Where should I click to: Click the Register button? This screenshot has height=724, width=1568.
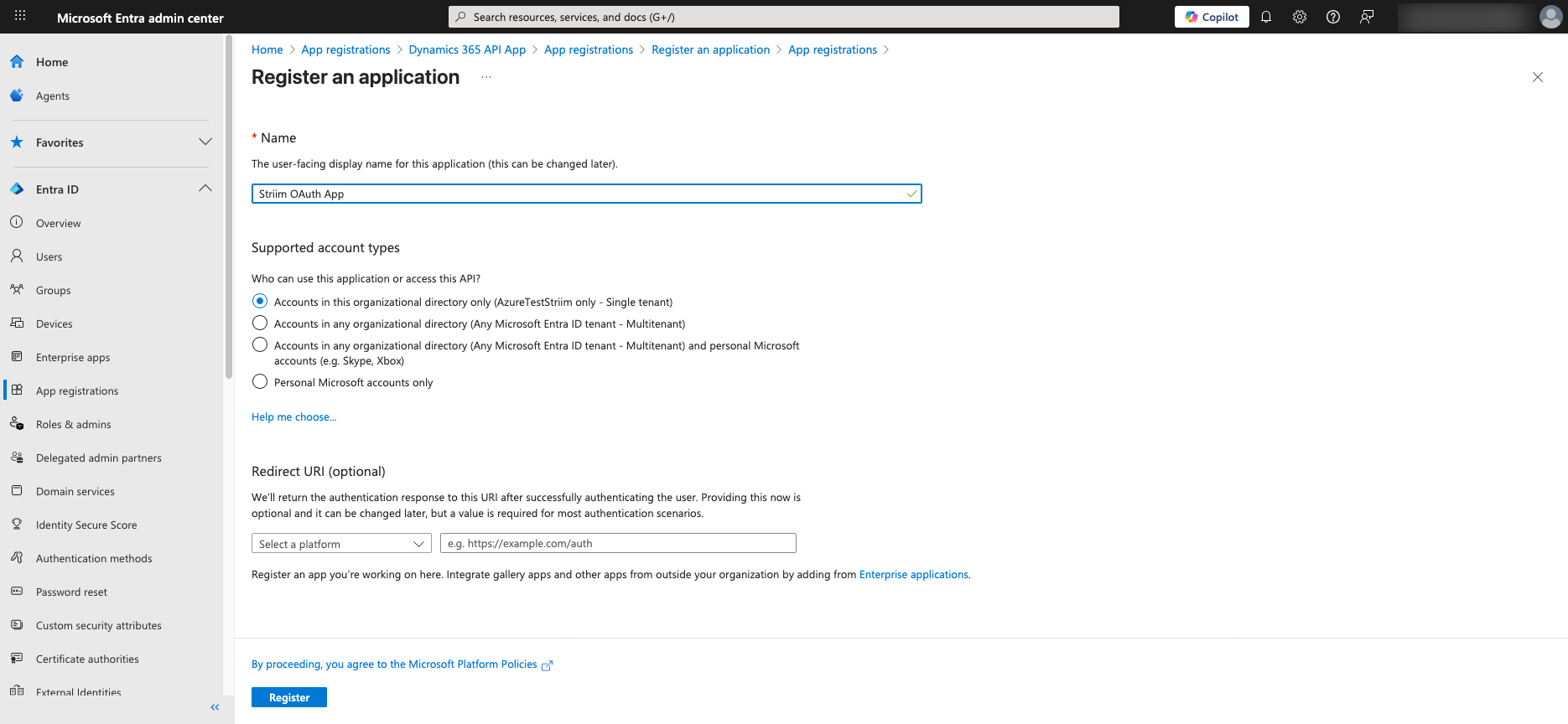point(288,696)
